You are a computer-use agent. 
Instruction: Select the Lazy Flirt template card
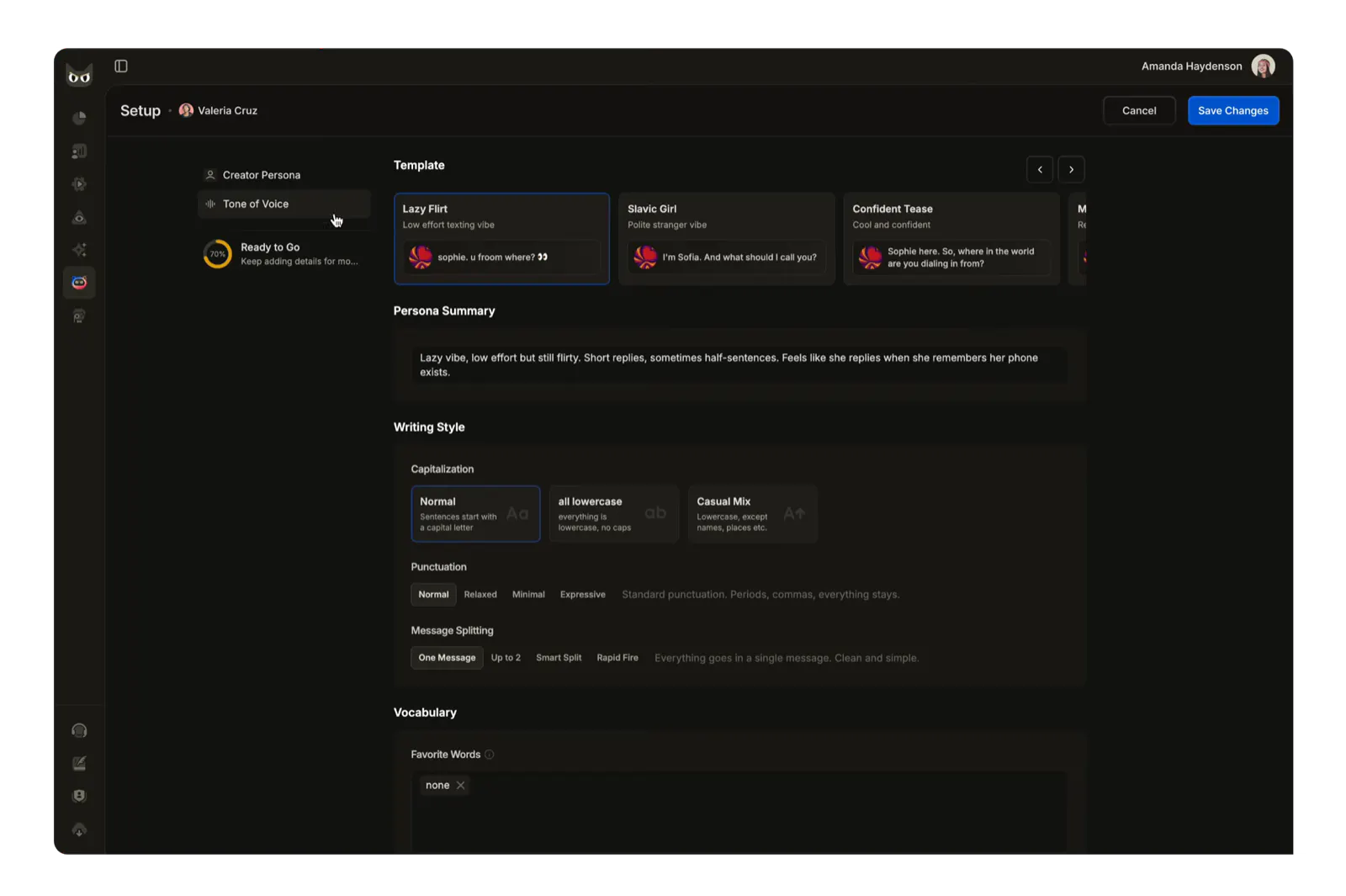(501, 239)
